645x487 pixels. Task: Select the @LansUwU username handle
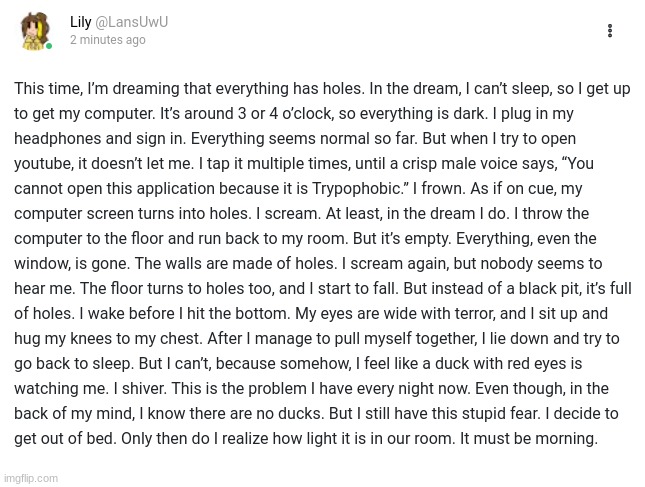(x=132, y=22)
